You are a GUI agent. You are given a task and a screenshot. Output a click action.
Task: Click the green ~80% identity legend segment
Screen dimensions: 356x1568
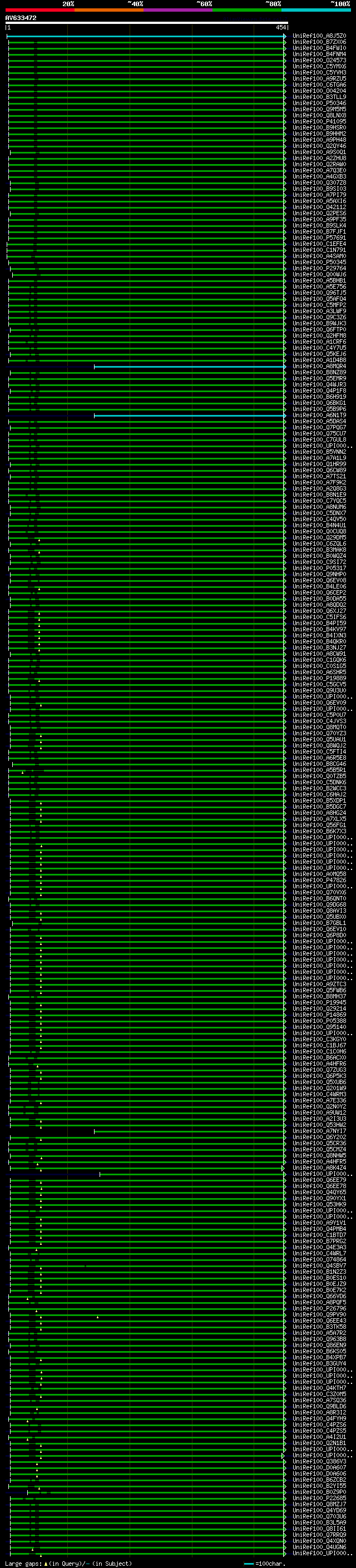coord(247,10)
